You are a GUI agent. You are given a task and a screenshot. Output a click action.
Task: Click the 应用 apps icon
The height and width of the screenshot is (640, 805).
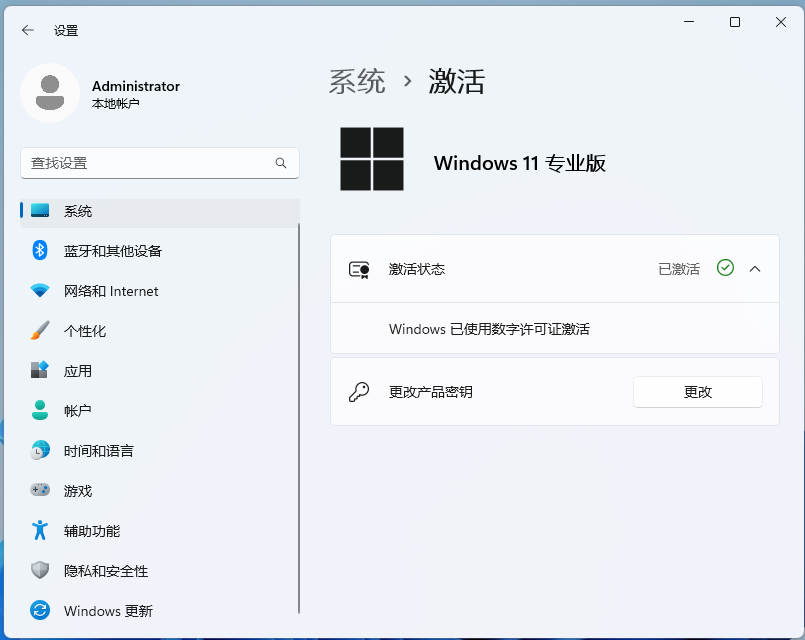pos(40,370)
